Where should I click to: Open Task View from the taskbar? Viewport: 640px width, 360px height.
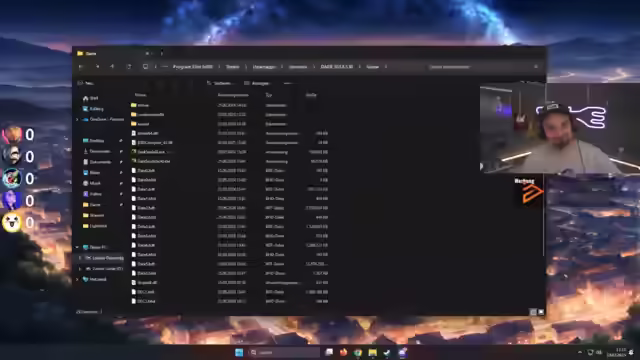pyautogui.click(x=329, y=352)
